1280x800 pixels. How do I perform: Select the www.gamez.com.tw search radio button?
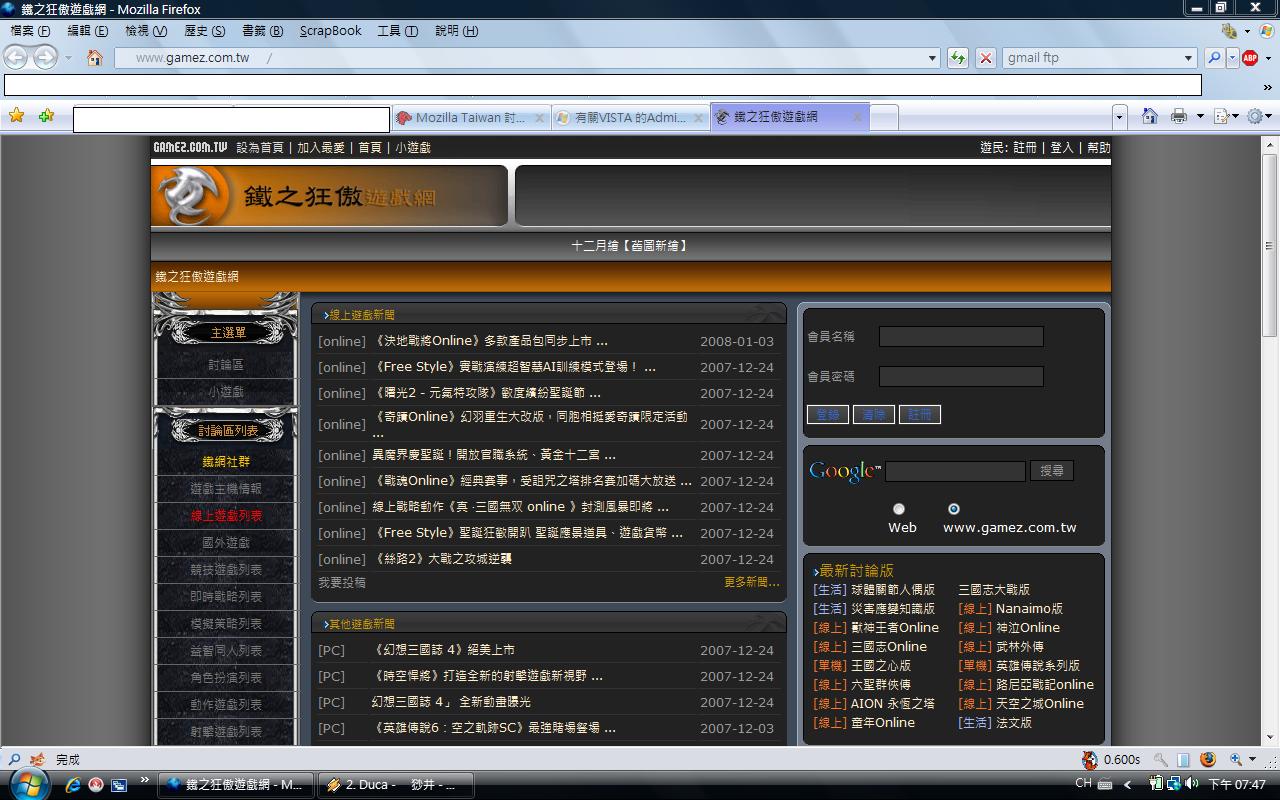pos(954,509)
